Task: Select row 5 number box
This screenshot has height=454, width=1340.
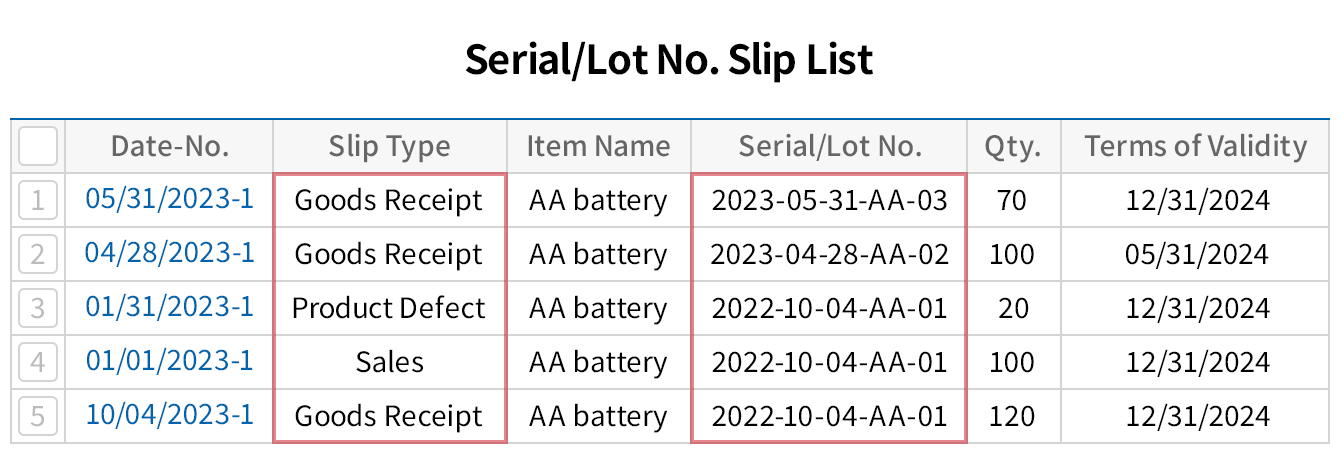Action: (x=38, y=416)
